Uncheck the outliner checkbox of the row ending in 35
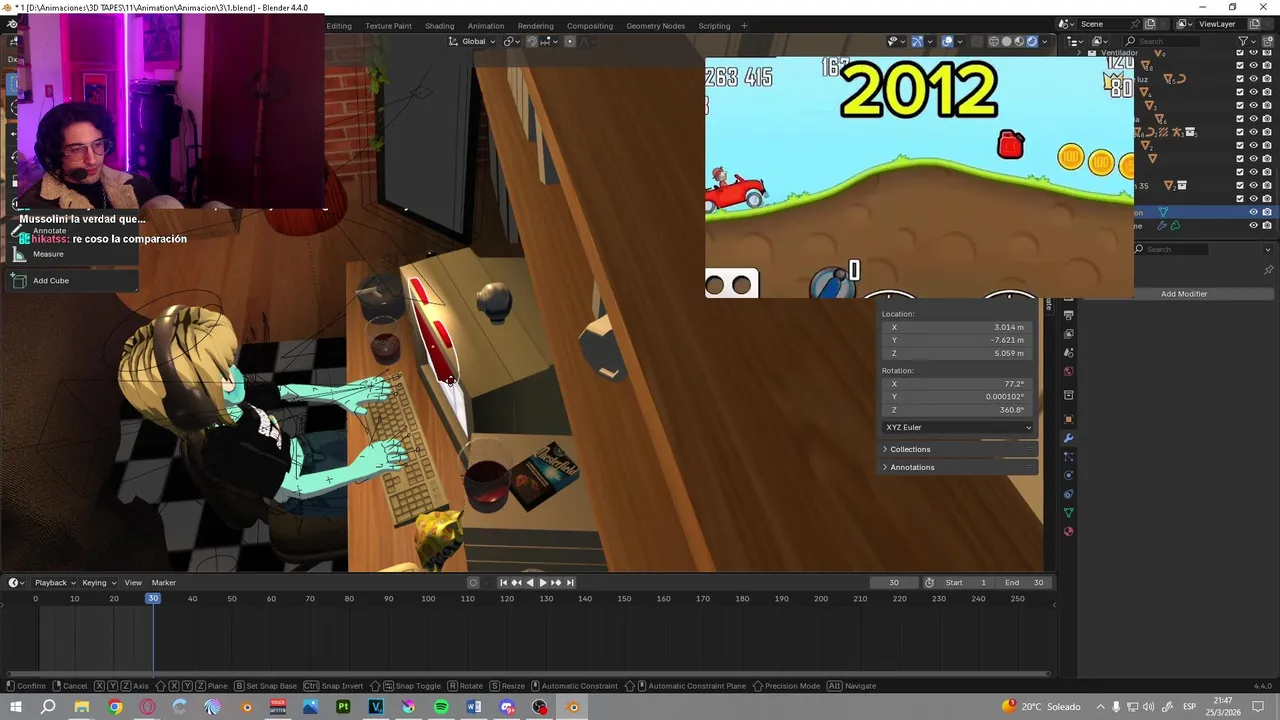Screen dimensions: 1280x720 pos(1240,185)
